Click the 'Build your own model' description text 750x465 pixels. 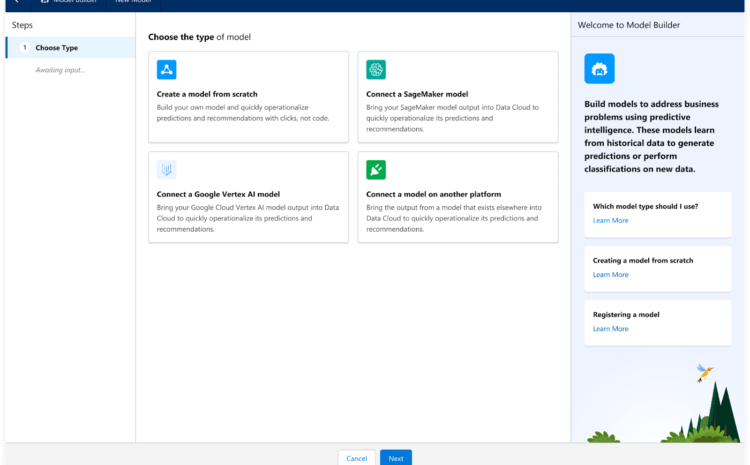[243, 113]
